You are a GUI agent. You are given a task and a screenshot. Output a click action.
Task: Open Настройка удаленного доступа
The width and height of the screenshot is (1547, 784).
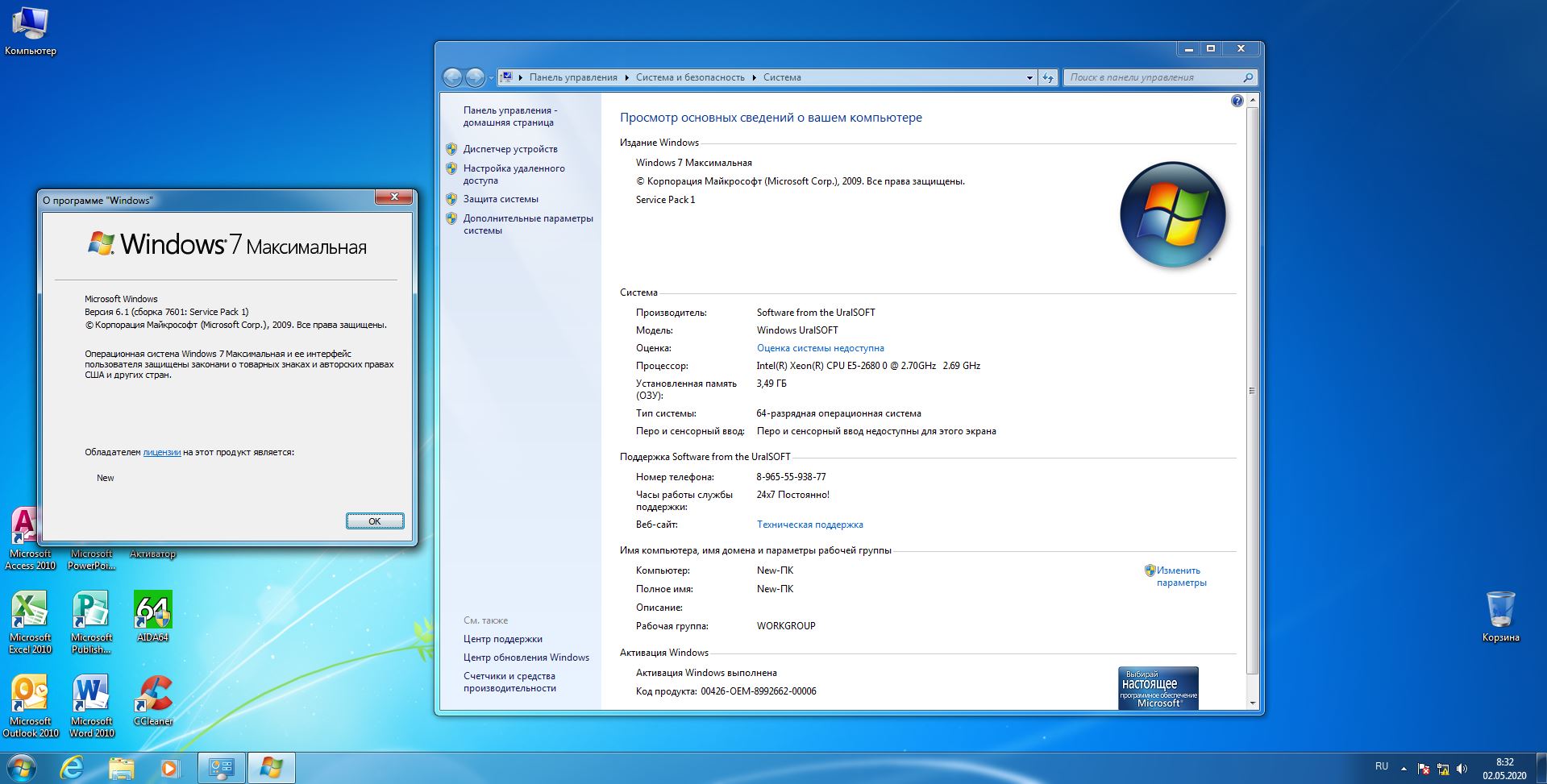click(x=514, y=174)
